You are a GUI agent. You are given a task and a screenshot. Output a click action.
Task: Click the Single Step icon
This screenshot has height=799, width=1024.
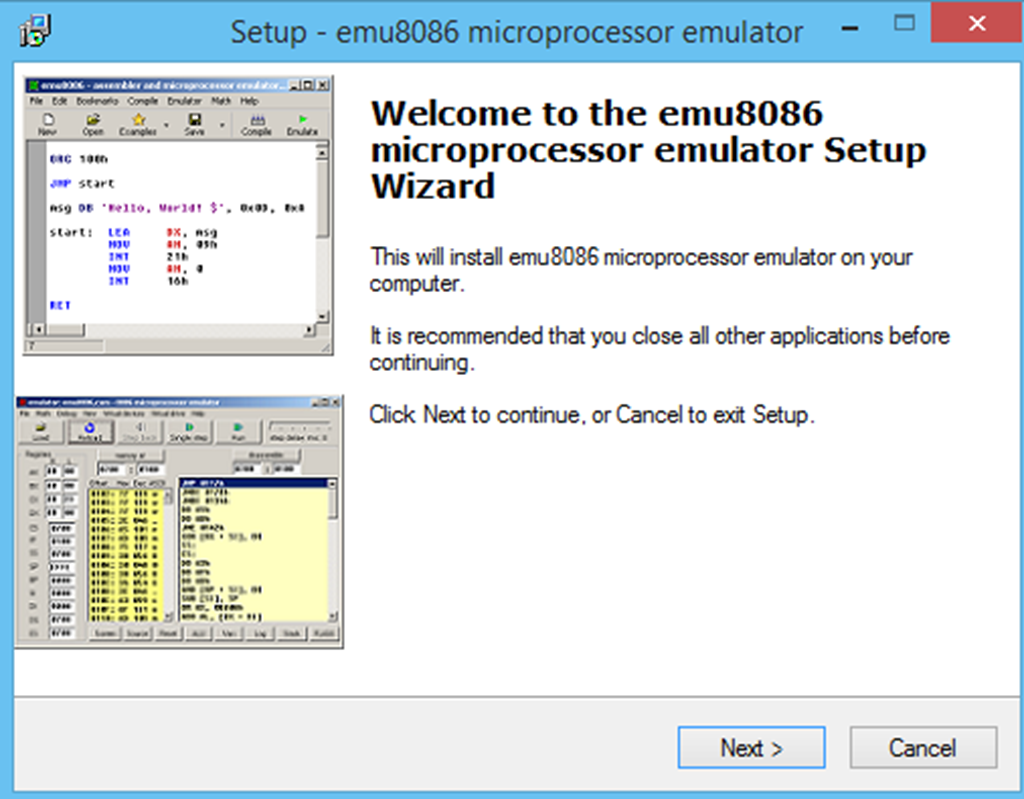[x=188, y=428]
